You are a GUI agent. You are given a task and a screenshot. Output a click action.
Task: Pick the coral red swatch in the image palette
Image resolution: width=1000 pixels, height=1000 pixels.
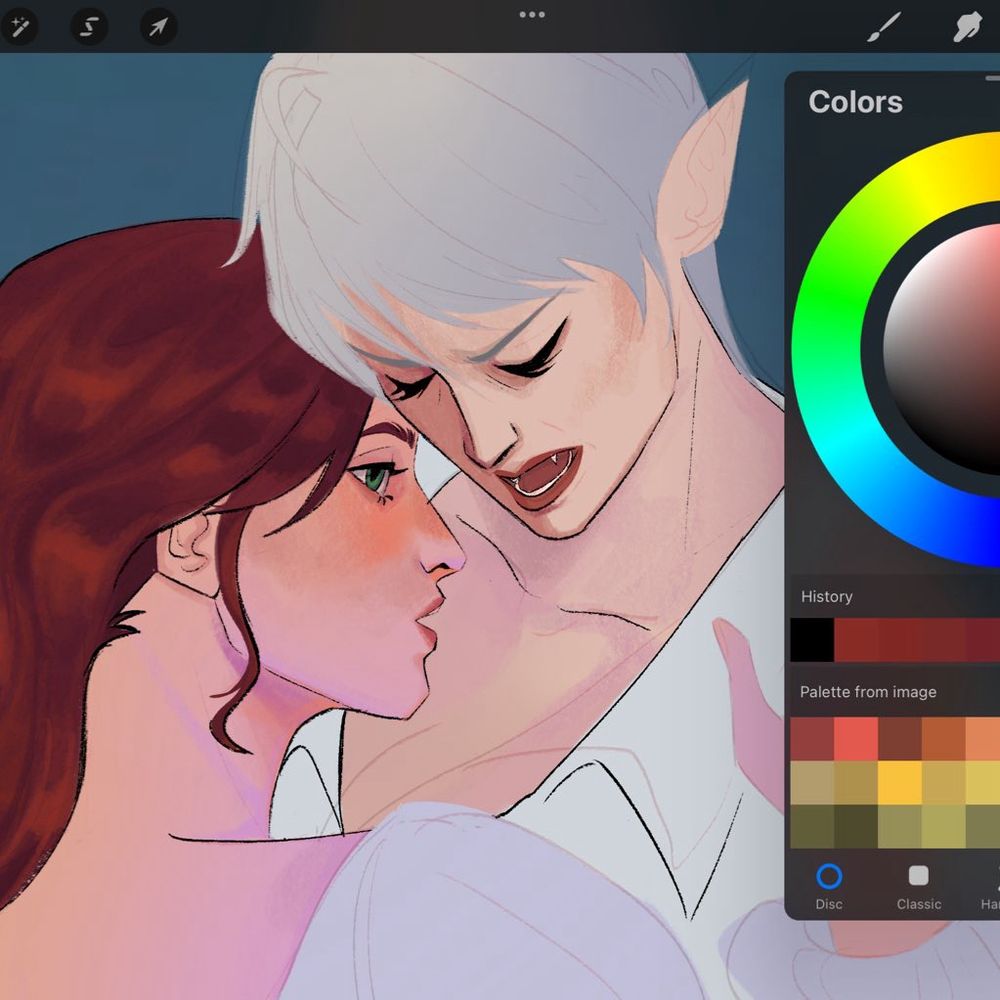[856, 739]
